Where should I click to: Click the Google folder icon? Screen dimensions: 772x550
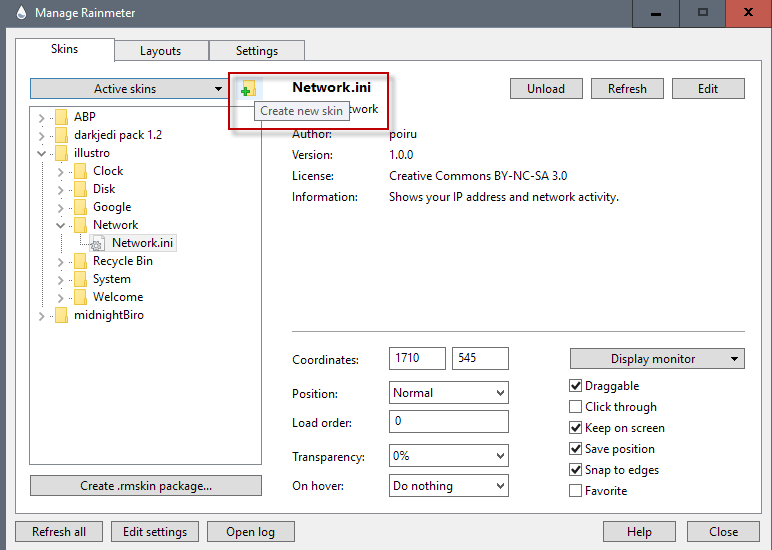(x=80, y=207)
